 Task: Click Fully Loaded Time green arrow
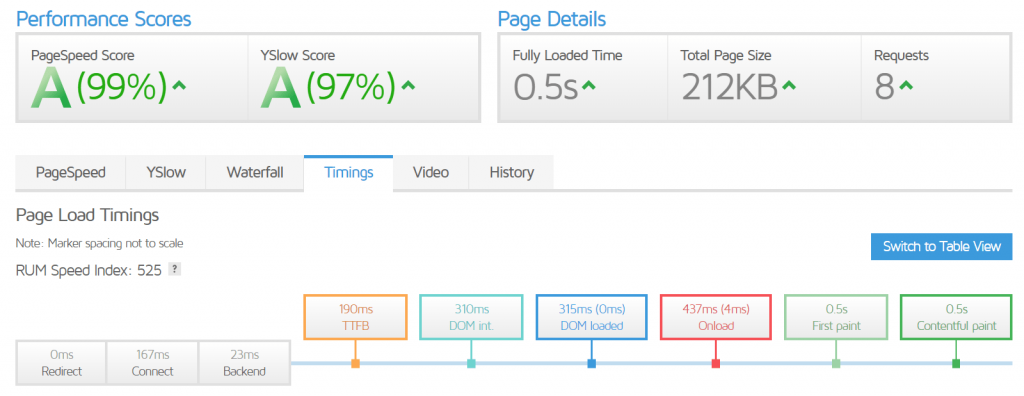tap(588, 85)
